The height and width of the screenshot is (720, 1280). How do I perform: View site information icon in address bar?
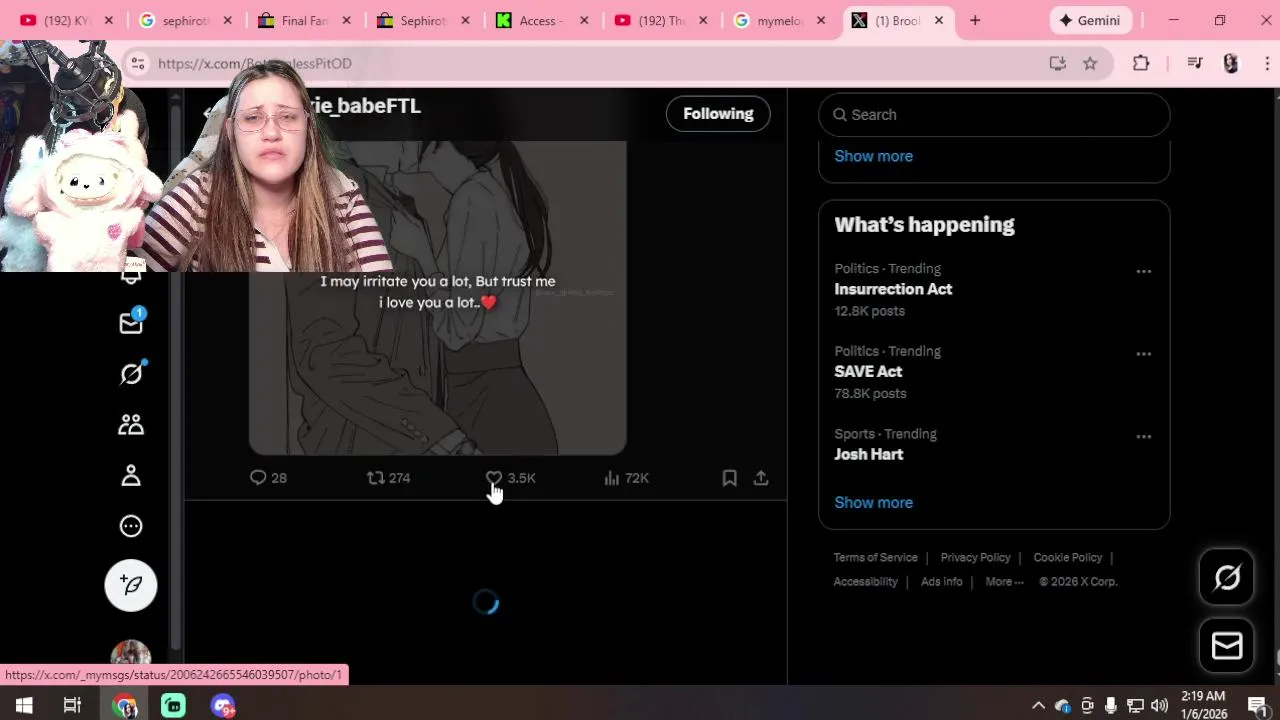137,63
